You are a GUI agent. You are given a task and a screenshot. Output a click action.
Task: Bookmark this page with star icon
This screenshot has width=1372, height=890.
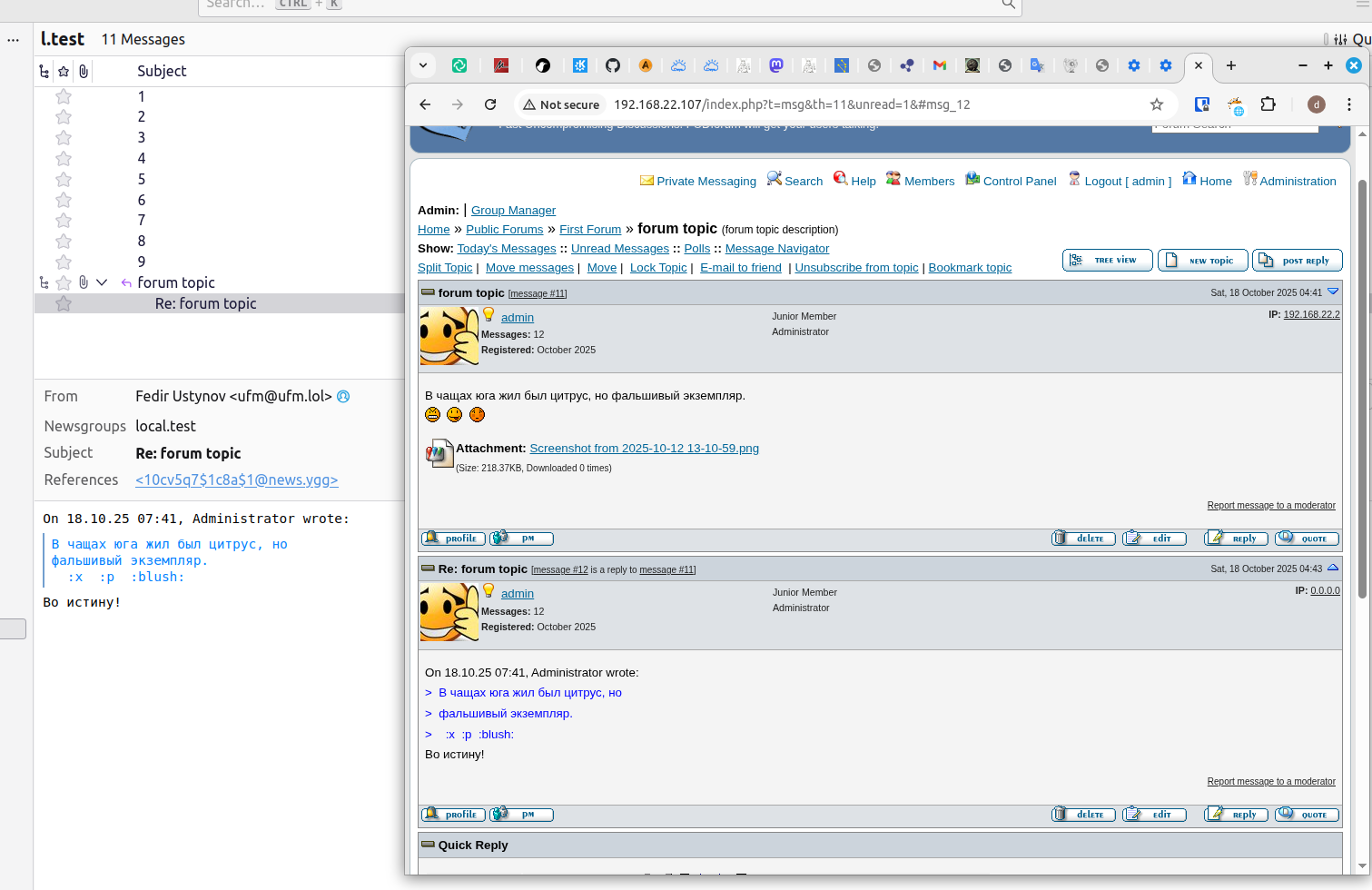[1156, 104]
